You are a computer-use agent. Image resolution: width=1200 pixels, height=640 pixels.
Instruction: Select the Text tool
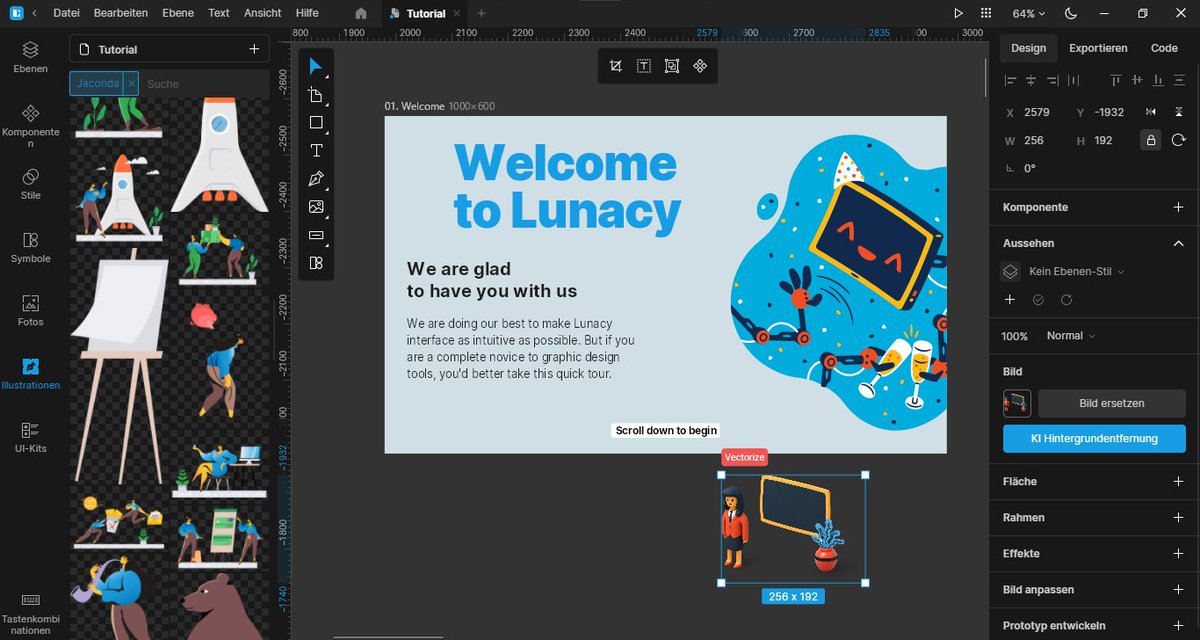316,151
